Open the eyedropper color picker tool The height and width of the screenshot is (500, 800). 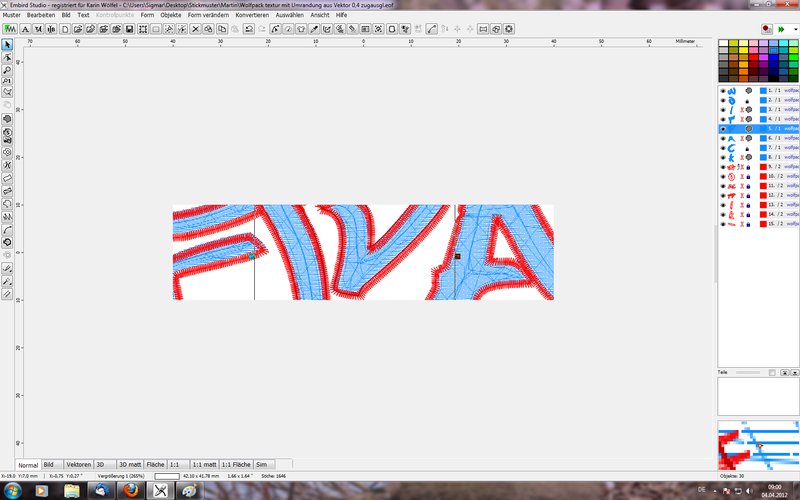click(314, 29)
